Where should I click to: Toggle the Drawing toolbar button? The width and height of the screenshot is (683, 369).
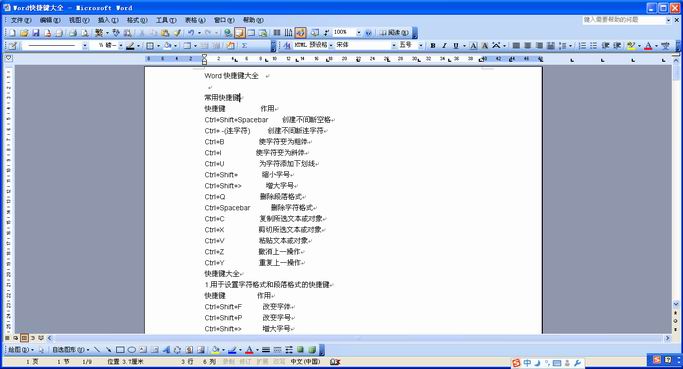coord(301,33)
